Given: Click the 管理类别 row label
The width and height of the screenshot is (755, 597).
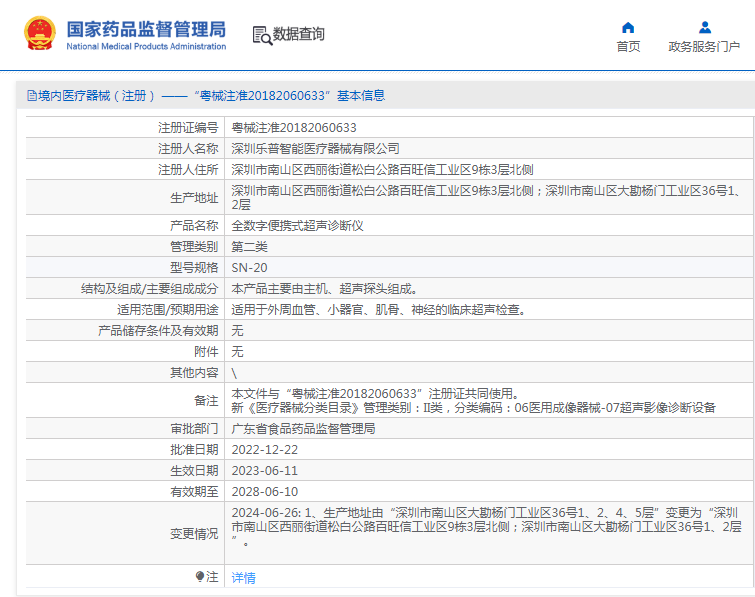Looking at the screenshot, I should tap(194, 247).
